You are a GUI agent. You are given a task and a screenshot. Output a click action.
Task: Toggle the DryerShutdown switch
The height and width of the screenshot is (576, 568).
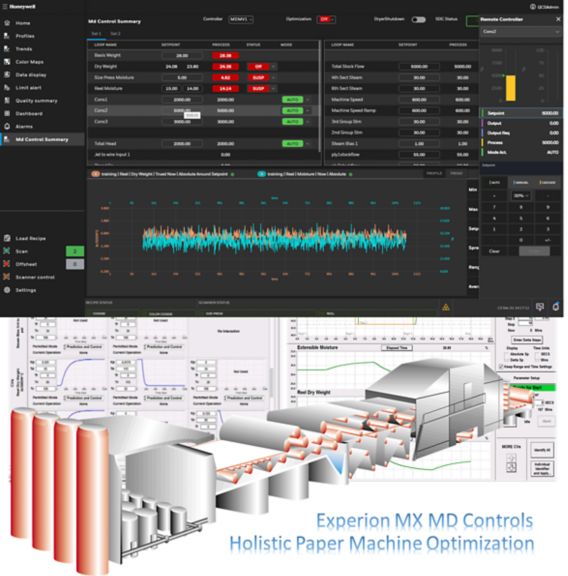(x=418, y=19)
